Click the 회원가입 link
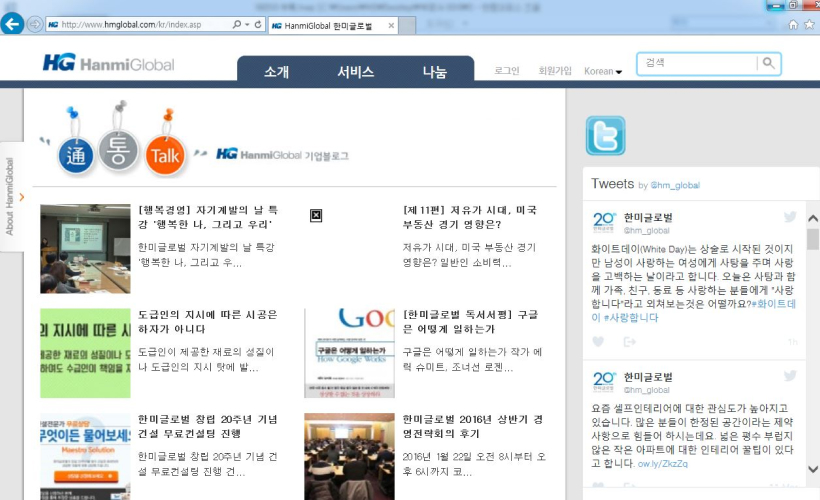The width and height of the screenshot is (820, 500). pos(555,71)
